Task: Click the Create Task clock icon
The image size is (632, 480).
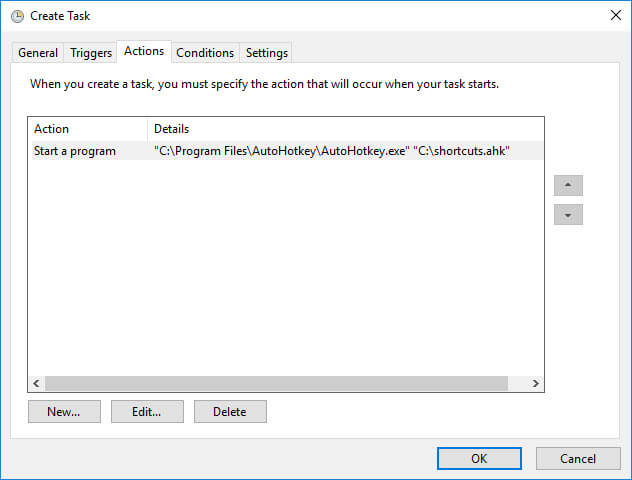Action: point(17,16)
